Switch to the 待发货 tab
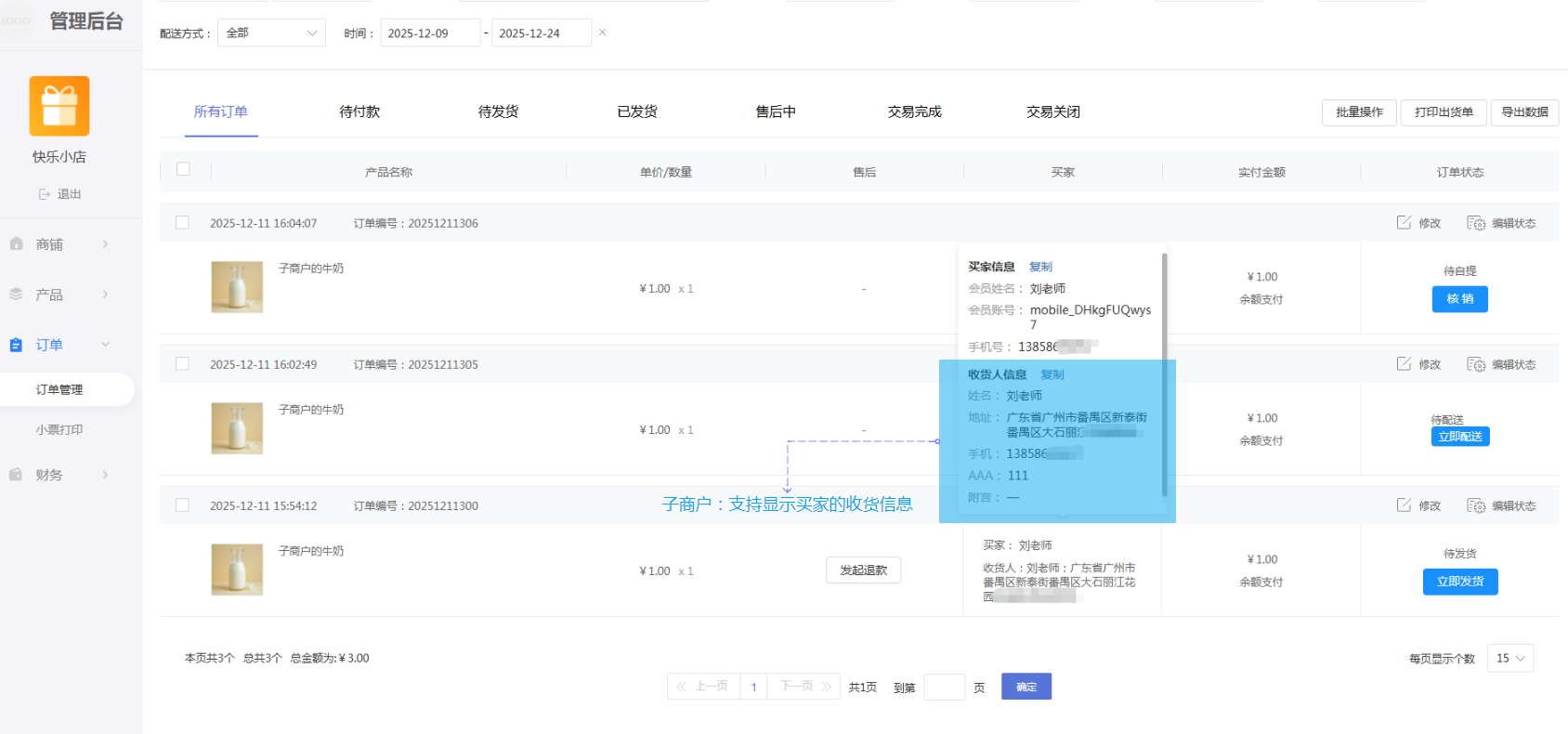The image size is (1568, 734). pyautogui.click(x=498, y=111)
